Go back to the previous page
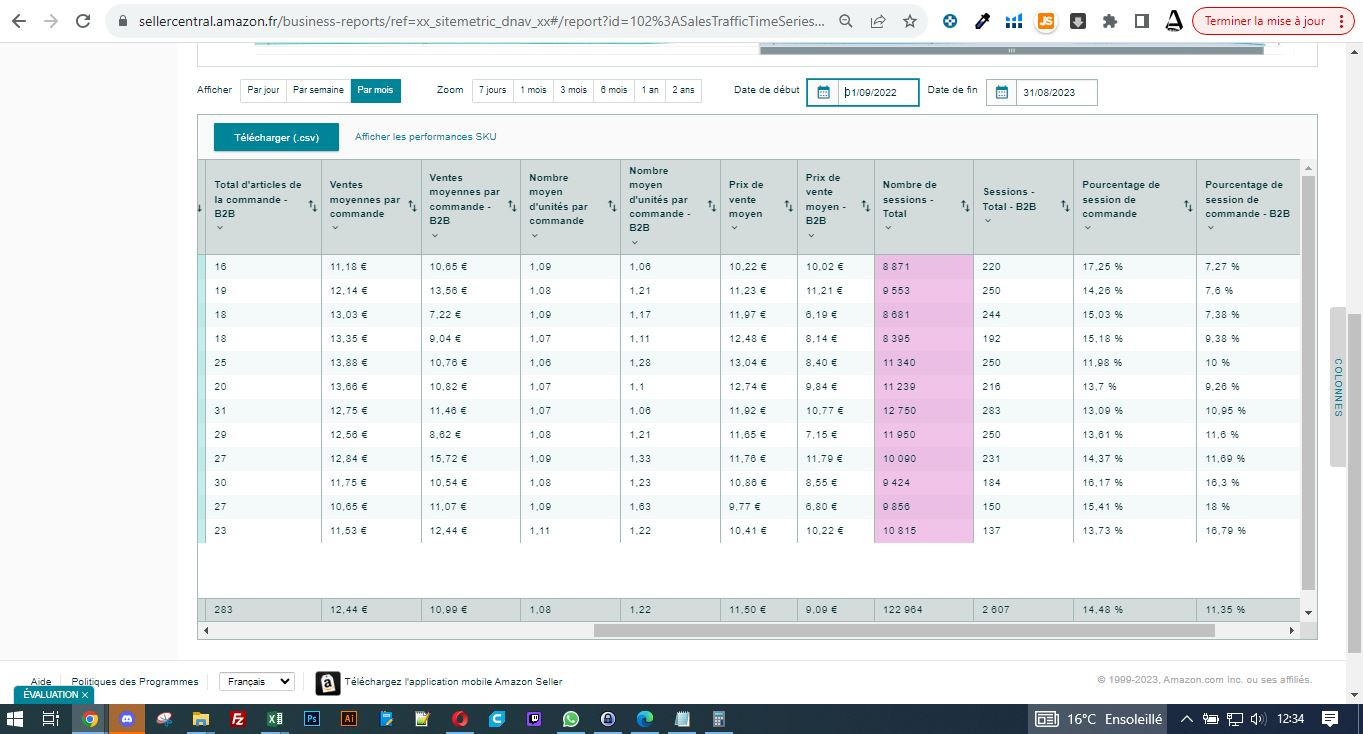The height and width of the screenshot is (734, 1363). (18, 21)
